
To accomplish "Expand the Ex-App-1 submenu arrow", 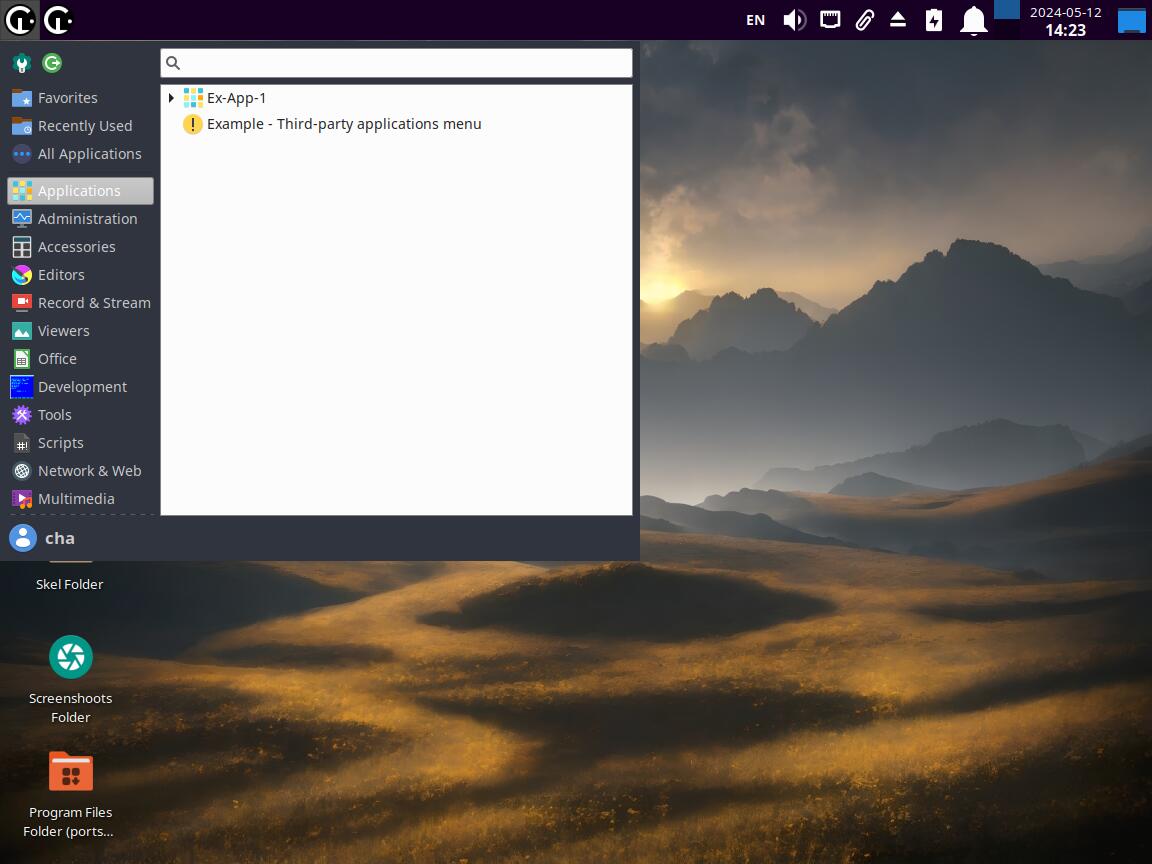I will tap(171, 98).
